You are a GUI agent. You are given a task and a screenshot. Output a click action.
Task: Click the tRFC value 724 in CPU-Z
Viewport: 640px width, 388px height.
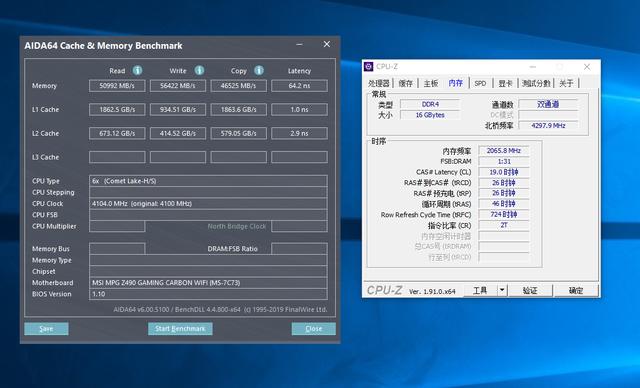coord(504,214)
